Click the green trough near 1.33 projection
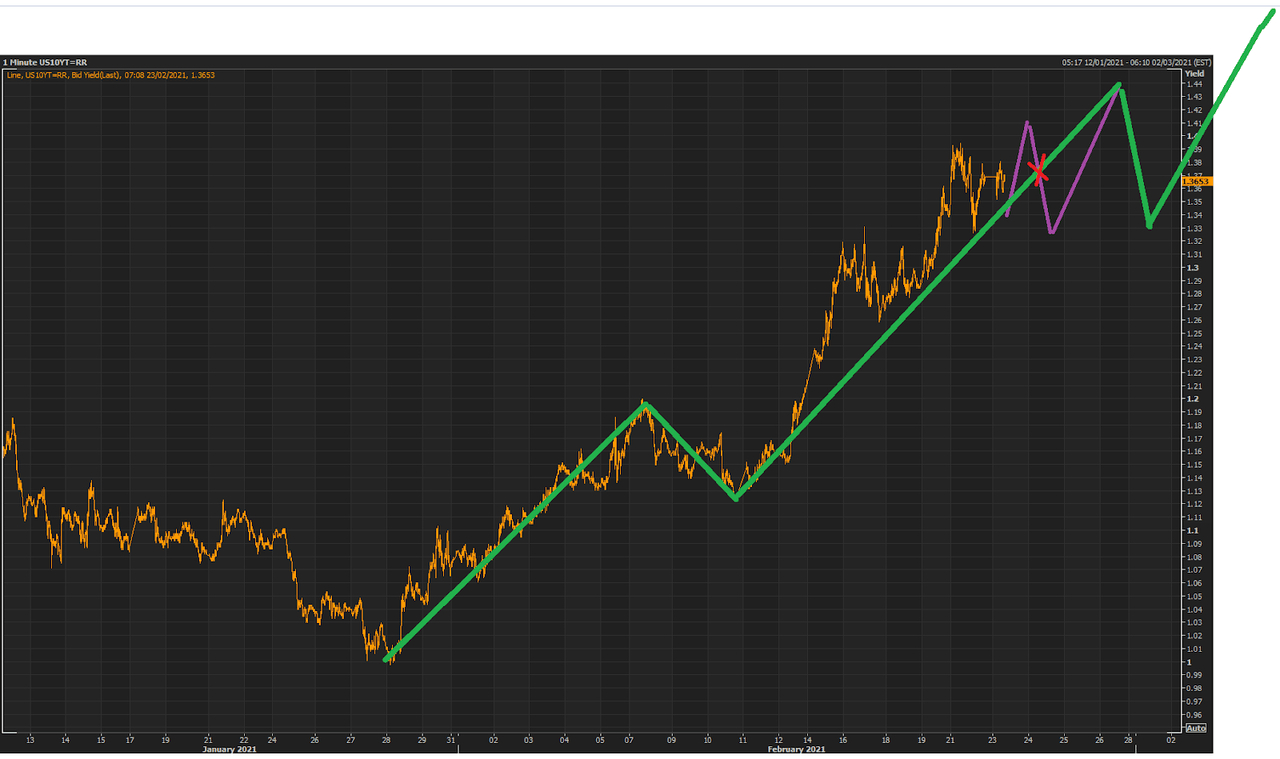This screenshot has height=759, width=1280. pyautogui.click(x=1149, y=224)
